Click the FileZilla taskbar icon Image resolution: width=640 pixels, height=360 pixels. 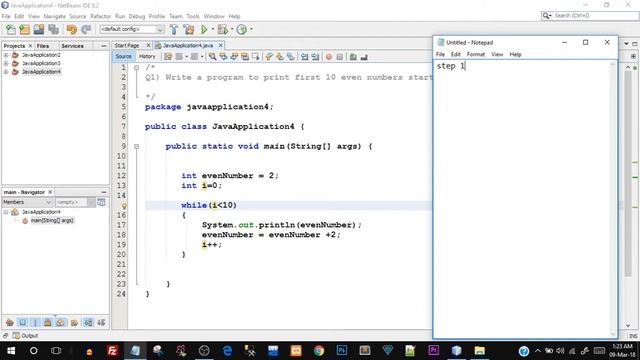coord(112,350)
